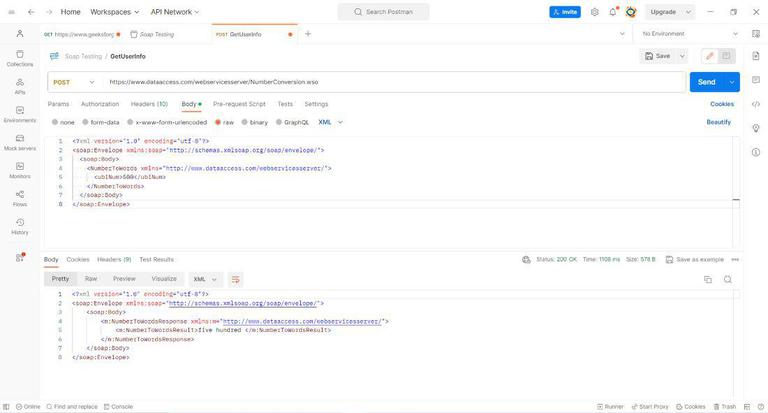Open the environment quick look icon
Viewport: 768px width, 413px height.
(756, 34)
